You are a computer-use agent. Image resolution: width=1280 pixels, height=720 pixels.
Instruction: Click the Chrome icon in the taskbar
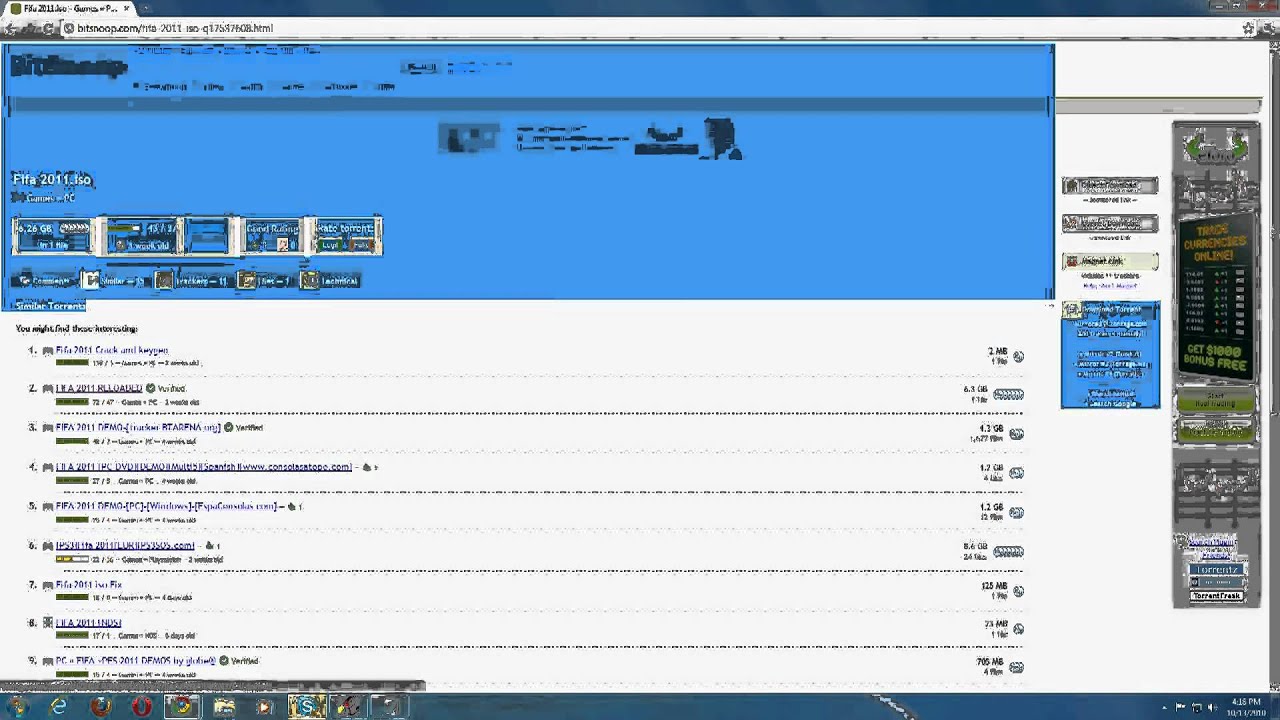pyautogui.click(x=182, y=707)
